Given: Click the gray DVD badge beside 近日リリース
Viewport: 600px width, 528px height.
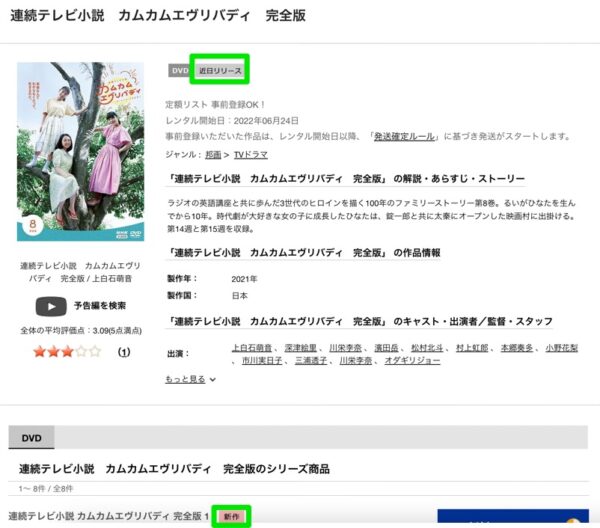Looking at the screenshot, I should [x=179, y=71].
